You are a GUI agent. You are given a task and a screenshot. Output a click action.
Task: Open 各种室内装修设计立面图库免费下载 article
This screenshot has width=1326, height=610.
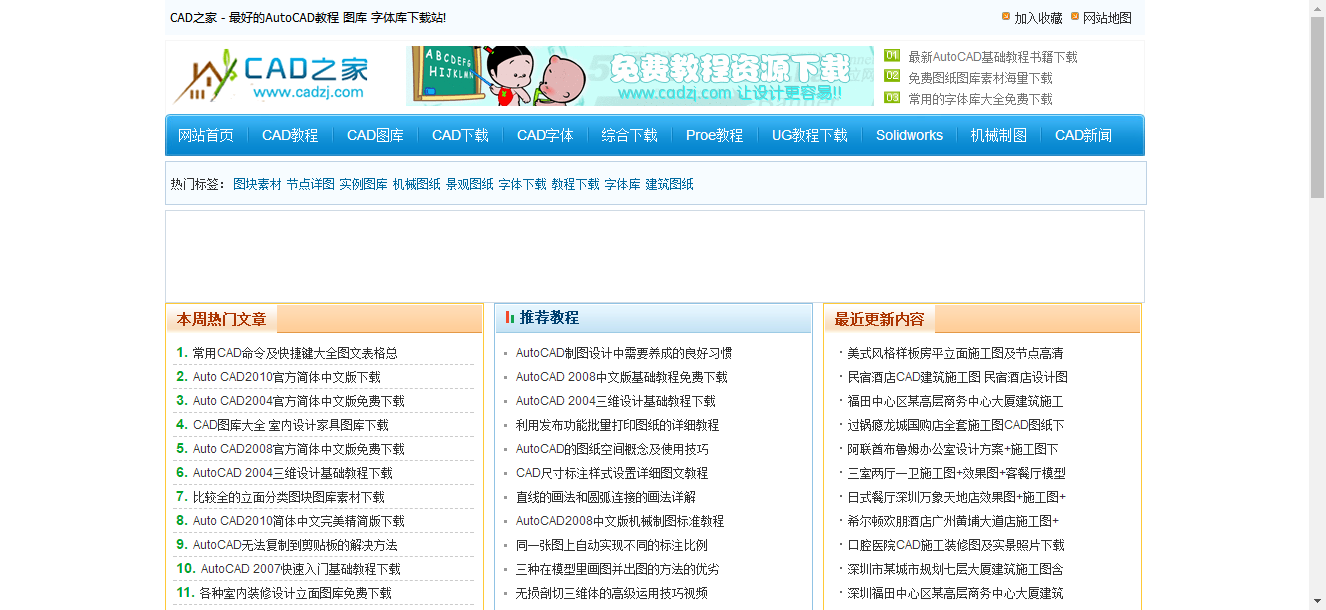[295, 593]
